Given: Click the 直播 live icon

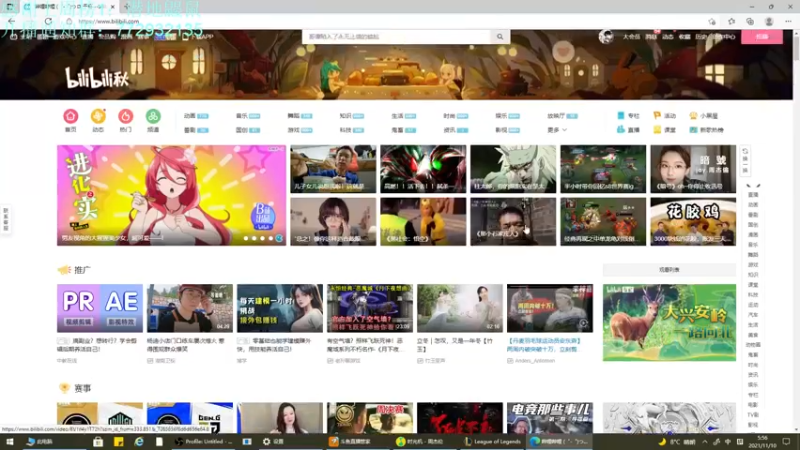Looking at the screenshot, I should [x=621, y=130].
